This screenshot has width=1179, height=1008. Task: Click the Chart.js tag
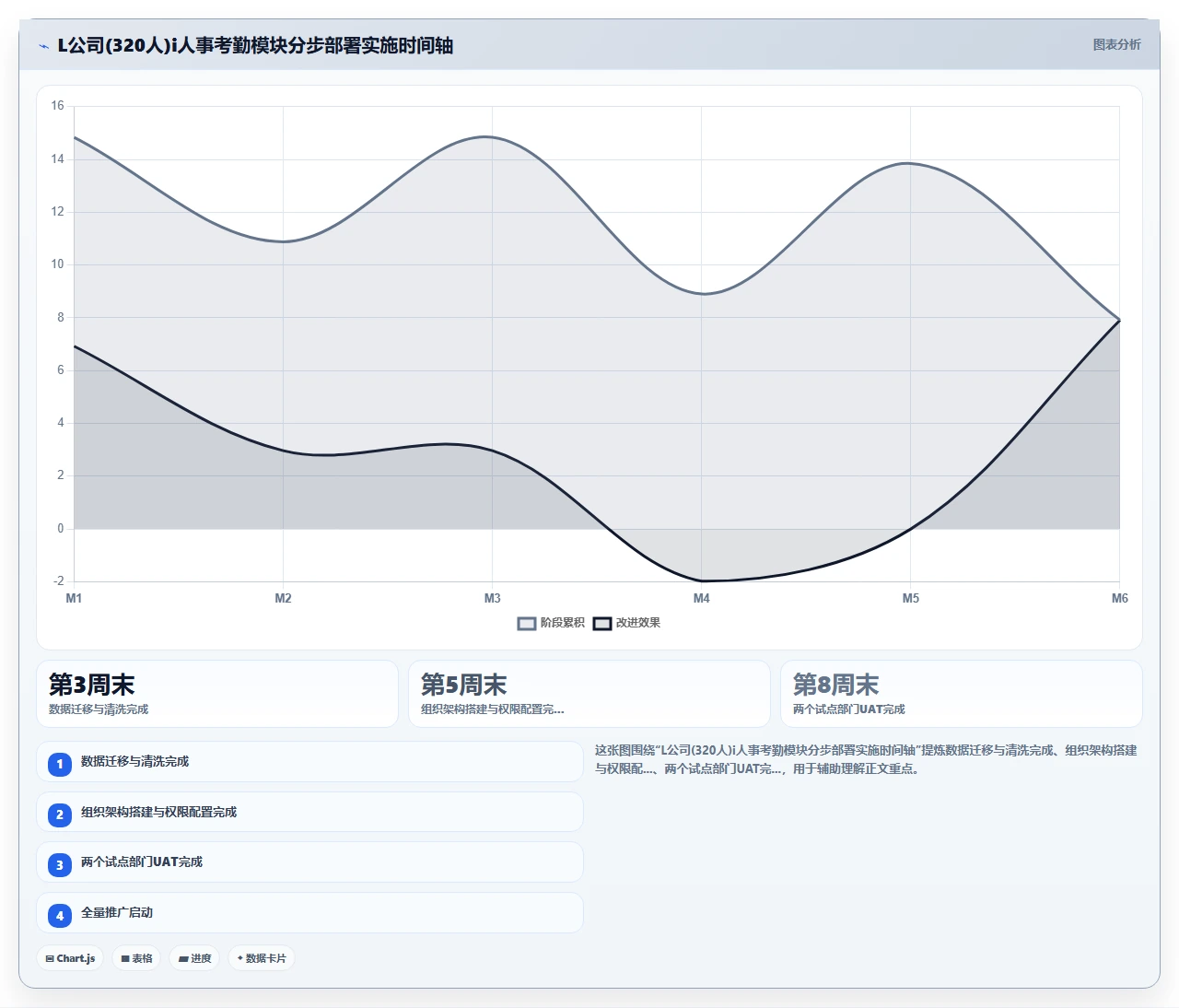pyautogui.click(x=70, y=958)
